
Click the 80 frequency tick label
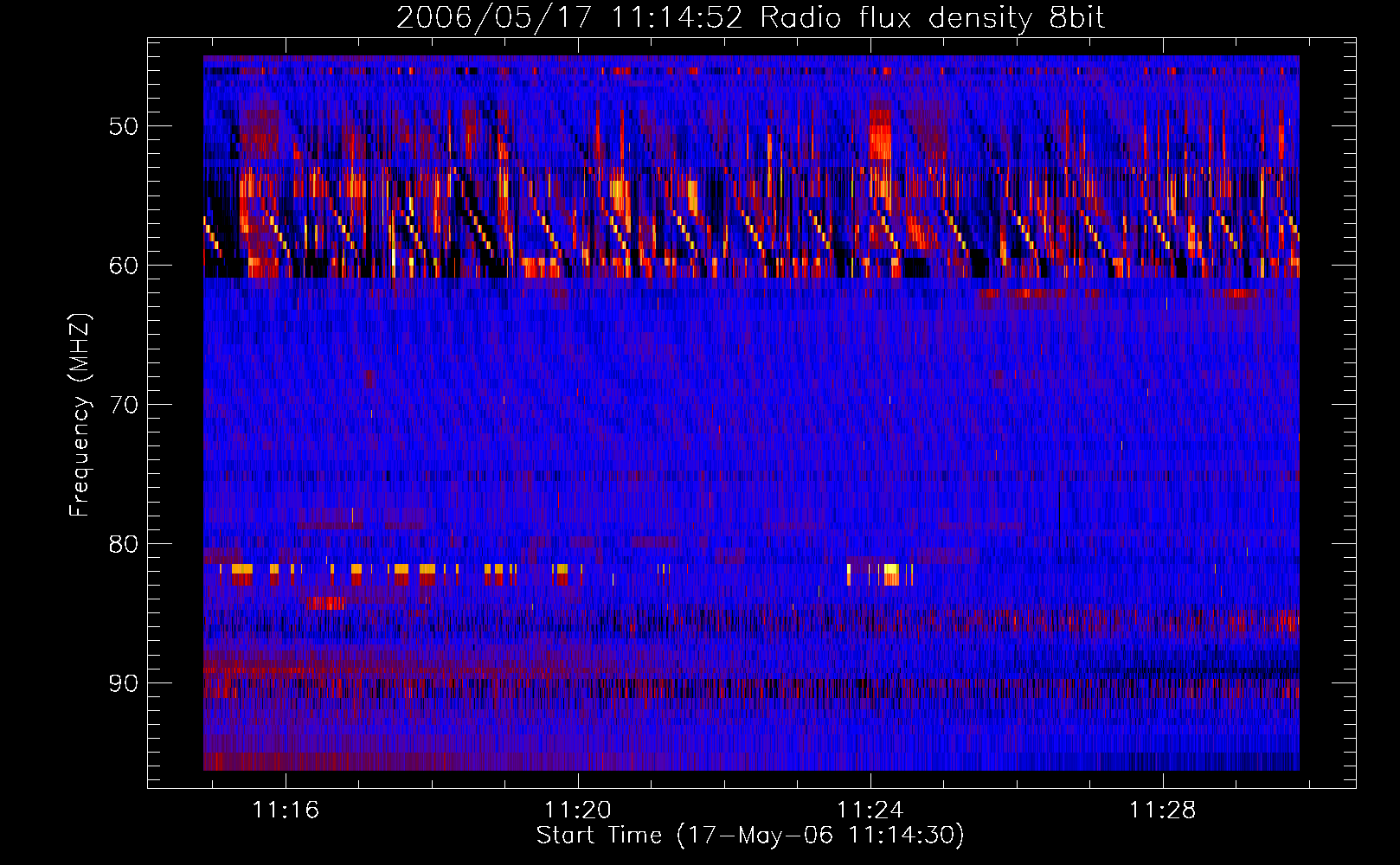(124, 544)
